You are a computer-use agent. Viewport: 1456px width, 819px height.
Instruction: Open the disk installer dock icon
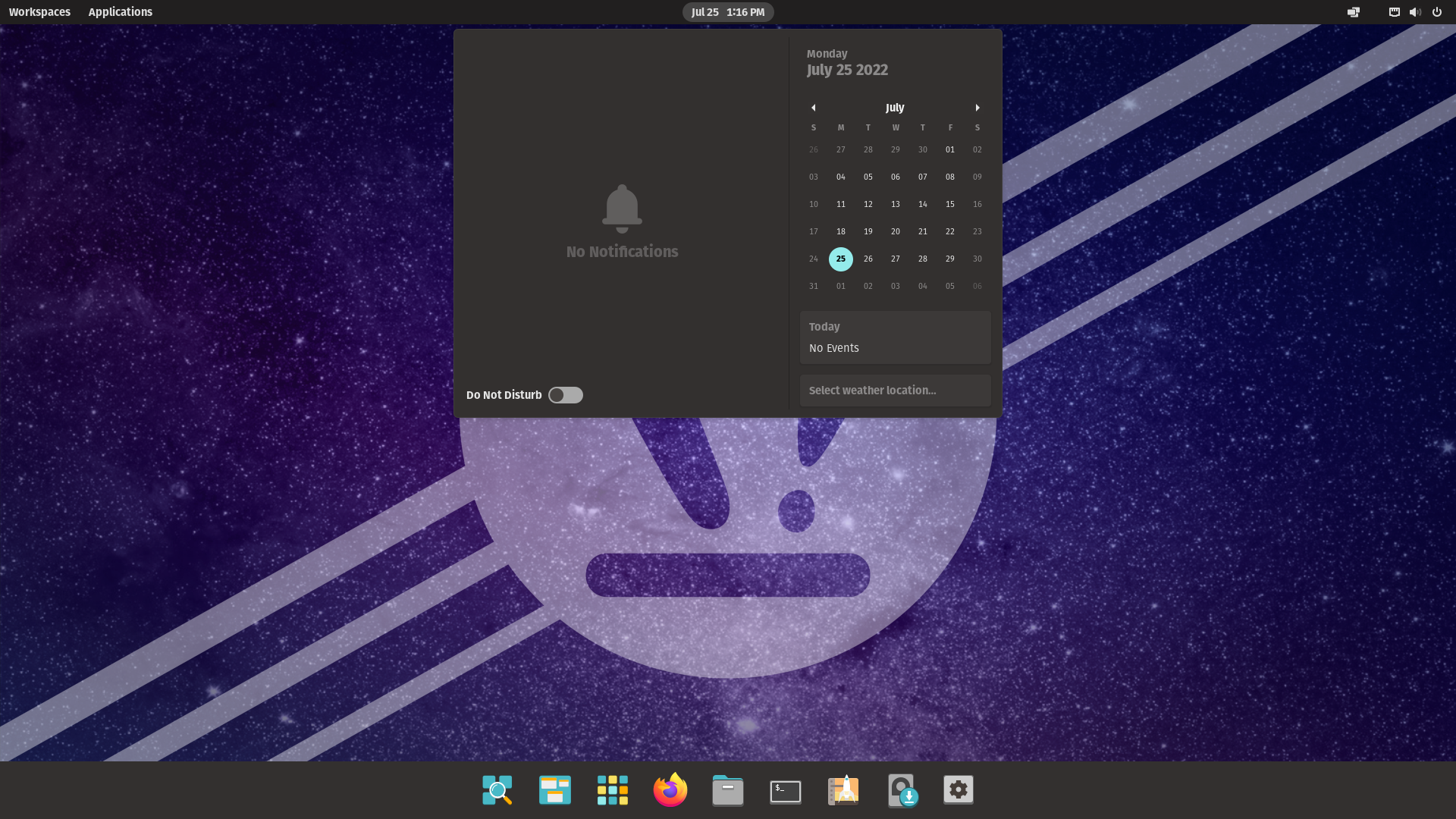click(902, 790)
